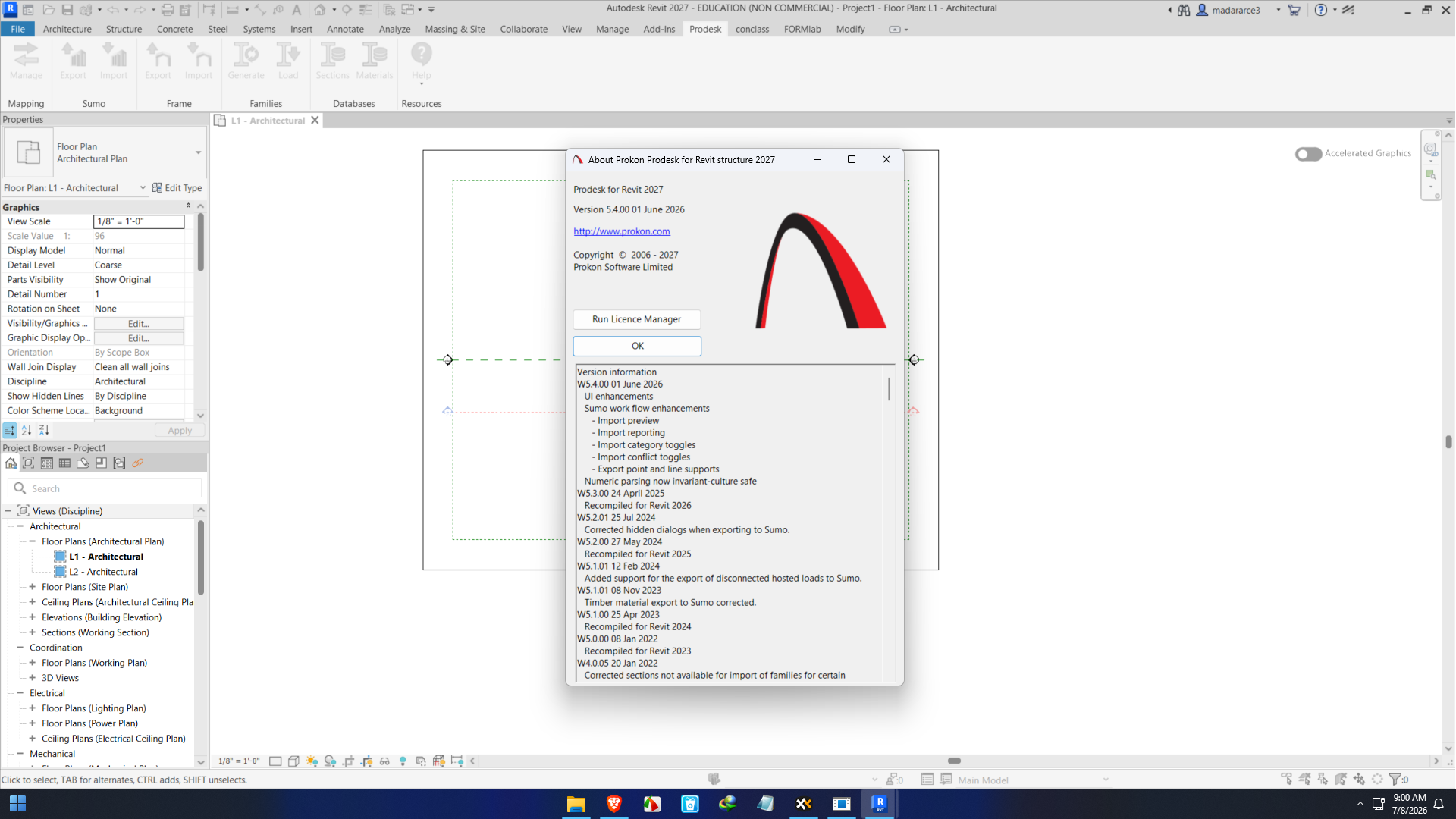Toggle Select Pinned Elements in the status bar
This screenshot has width=1456, height=819.
pos(1323,780)
